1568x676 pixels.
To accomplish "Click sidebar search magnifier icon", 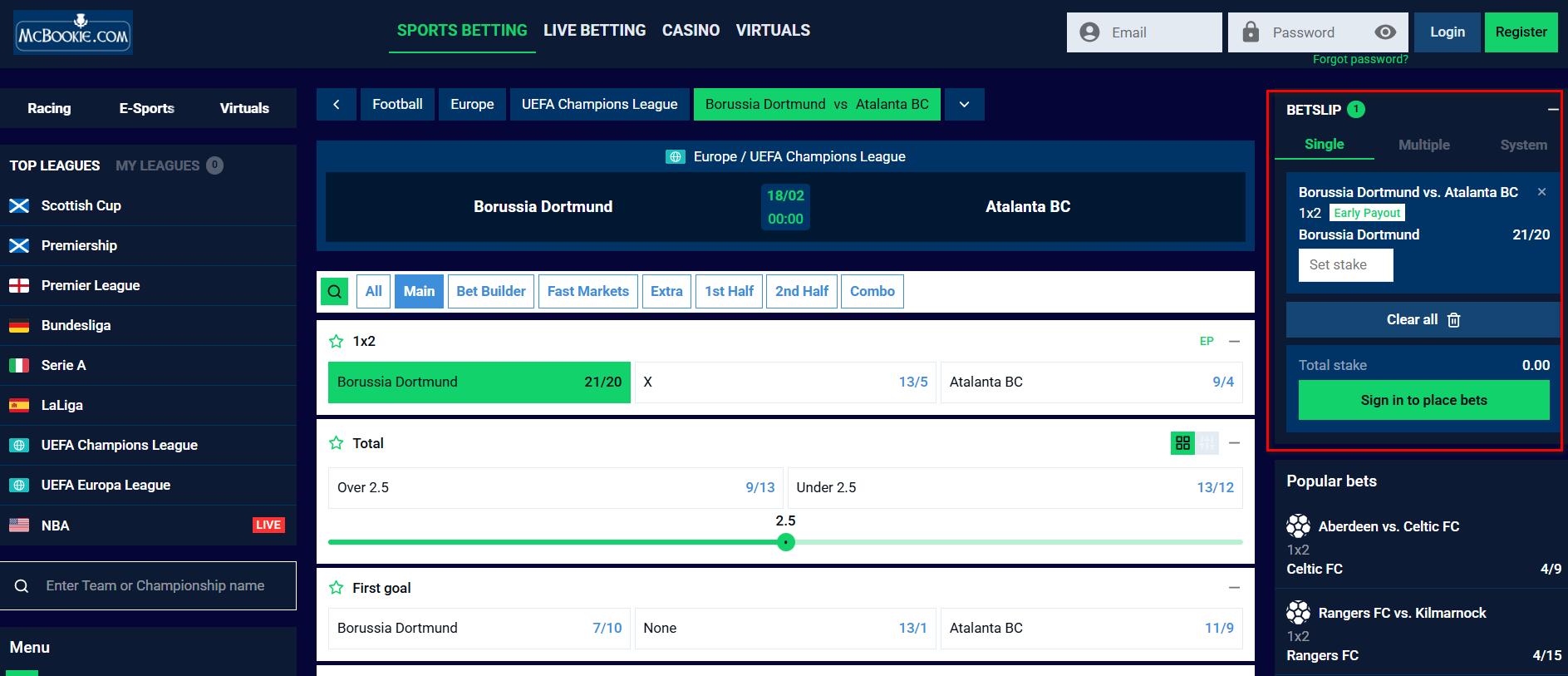I will point(22,586).
